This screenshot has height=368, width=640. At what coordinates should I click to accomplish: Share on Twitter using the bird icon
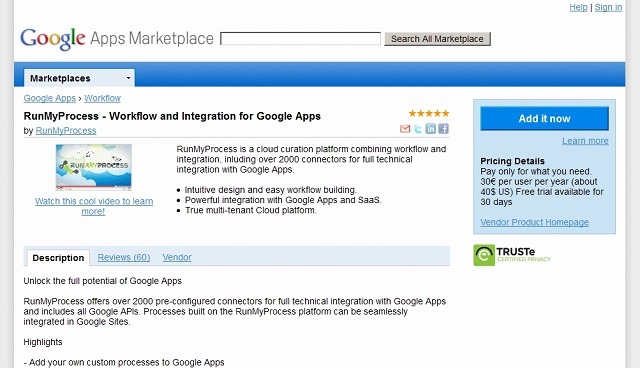[x=418, y=129]
